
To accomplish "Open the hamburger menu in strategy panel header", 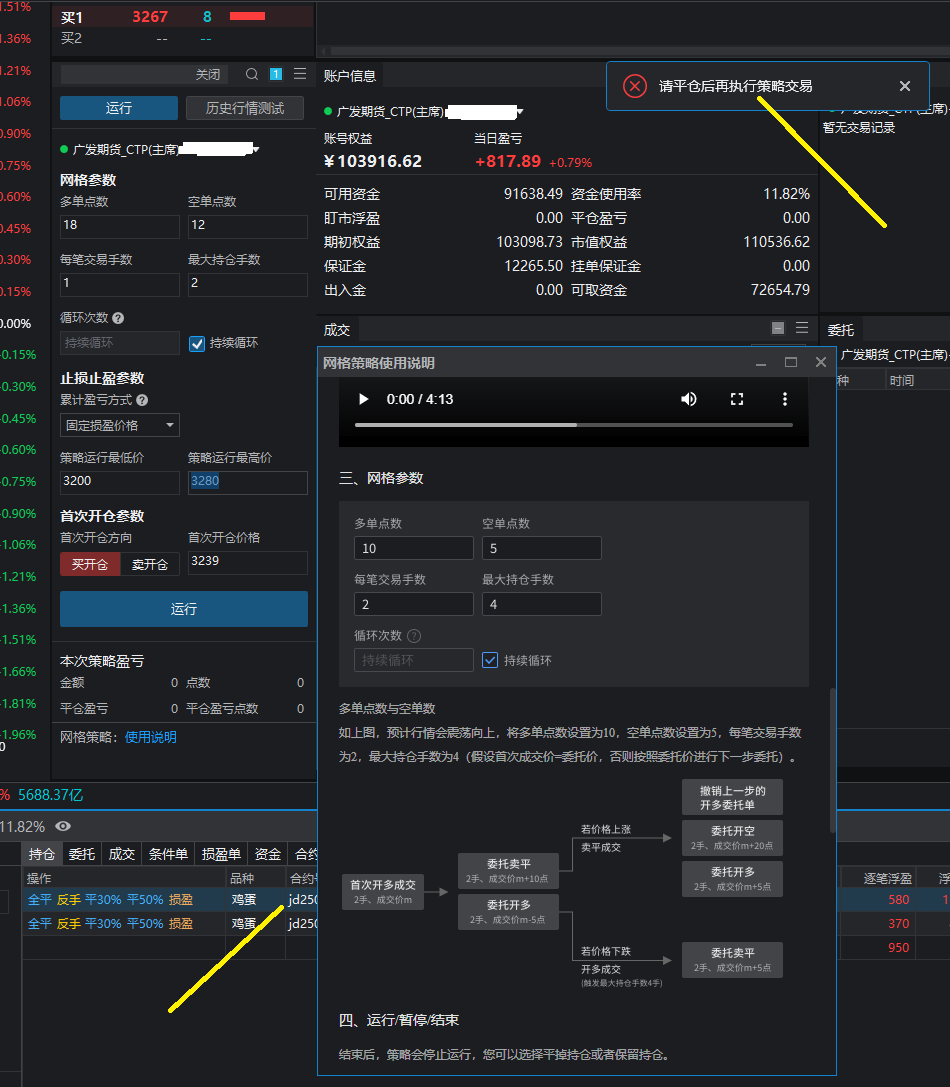I will (300, 74).
